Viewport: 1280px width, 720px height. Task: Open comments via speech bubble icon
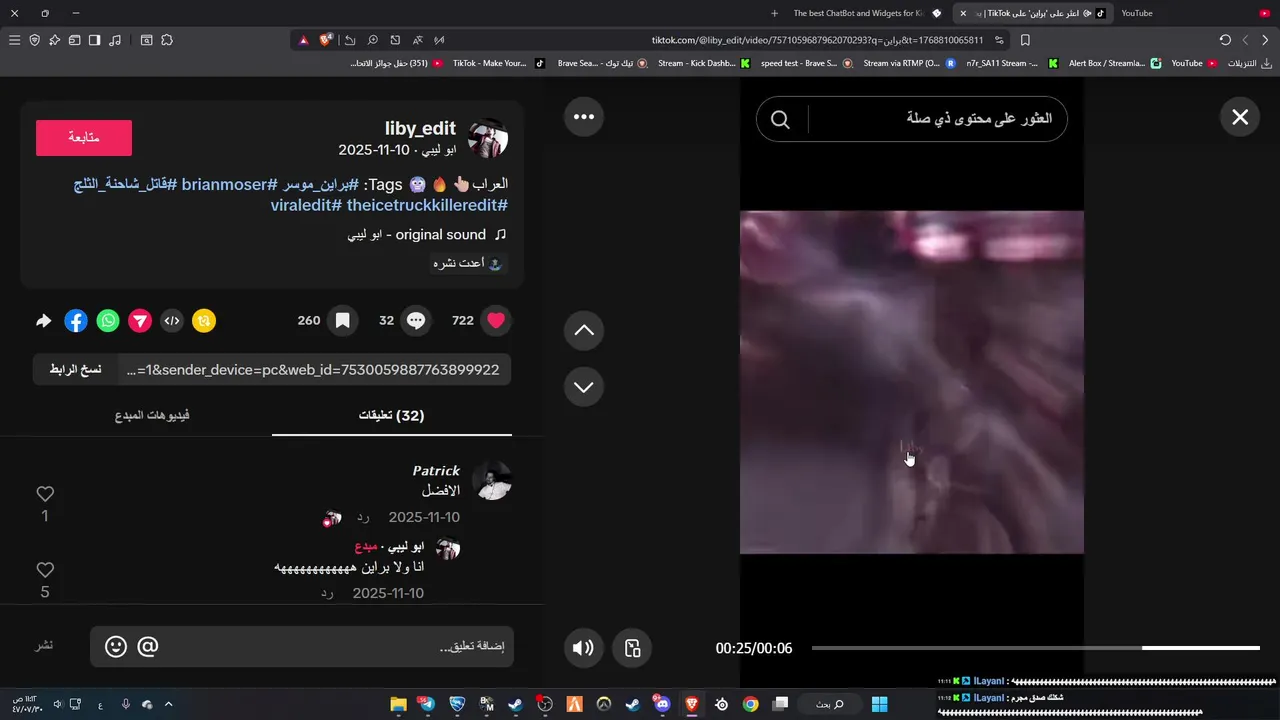(416, 321)
